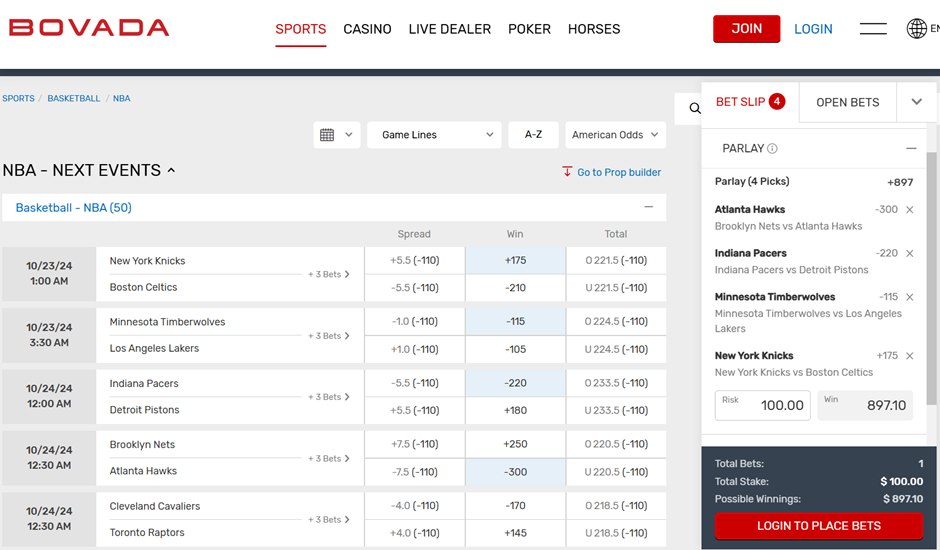Click the Win amount field
Screen dimensions: 940x550
coord(865,405)
